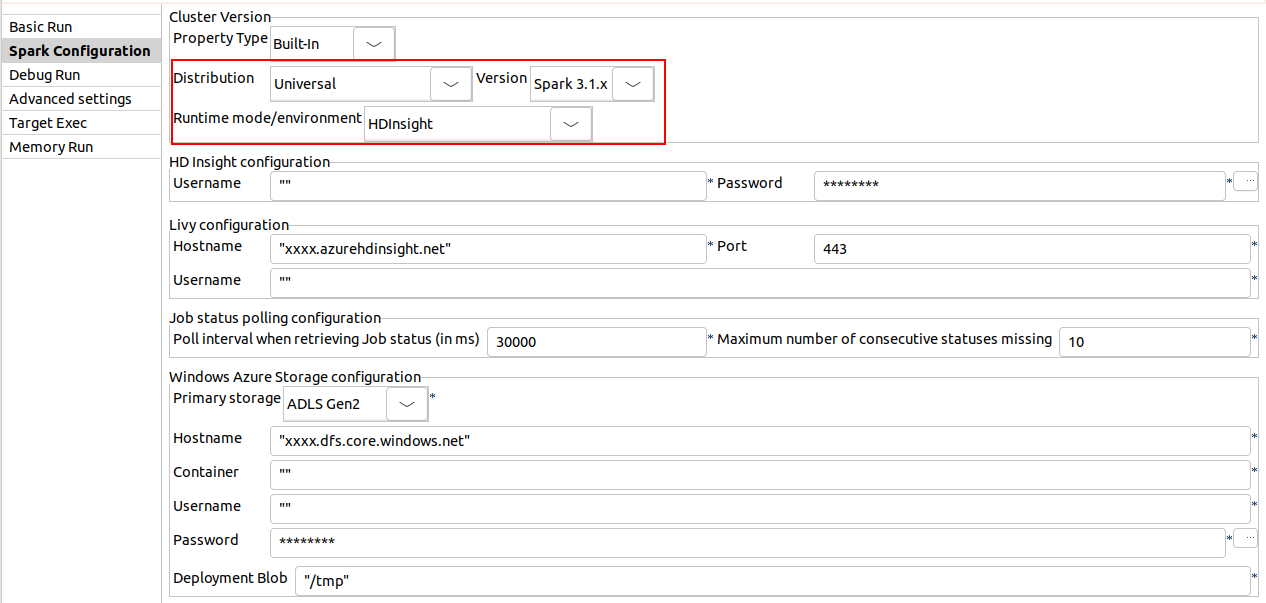Open the Distribution dropdown showing Universal
This screenshot has height=603, width=1266.
click(450, 85)
